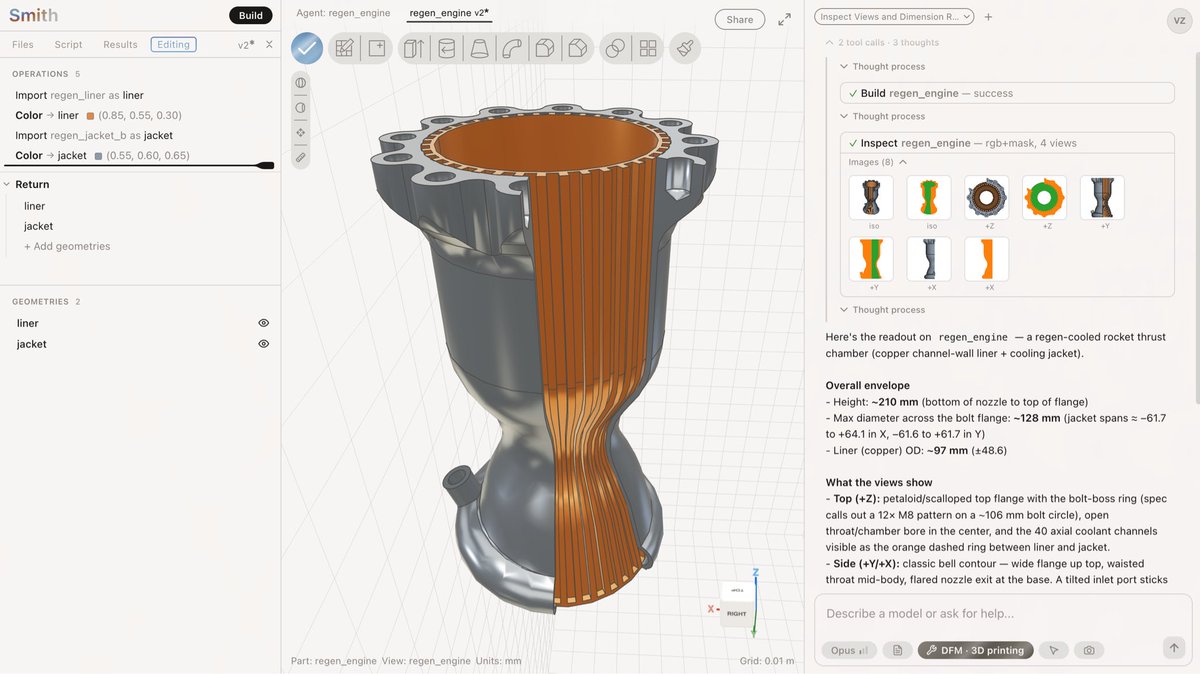Viewport: 1200px width, 674px height.
Task: Select the Chamfer tool icon
Action: pyautogui.click(x=578, y=48)
